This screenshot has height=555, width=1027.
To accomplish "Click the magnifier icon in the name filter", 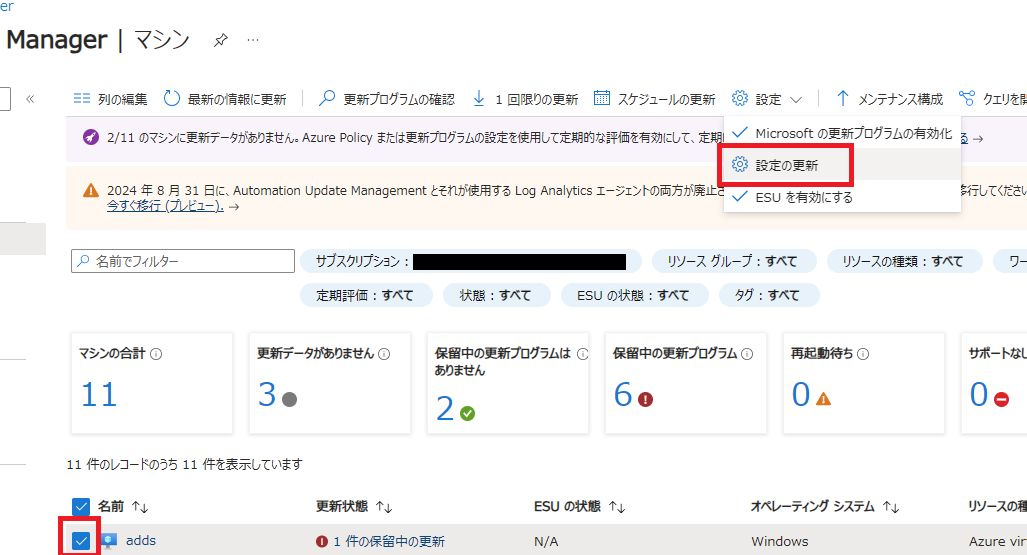I will tap(83, 261).
